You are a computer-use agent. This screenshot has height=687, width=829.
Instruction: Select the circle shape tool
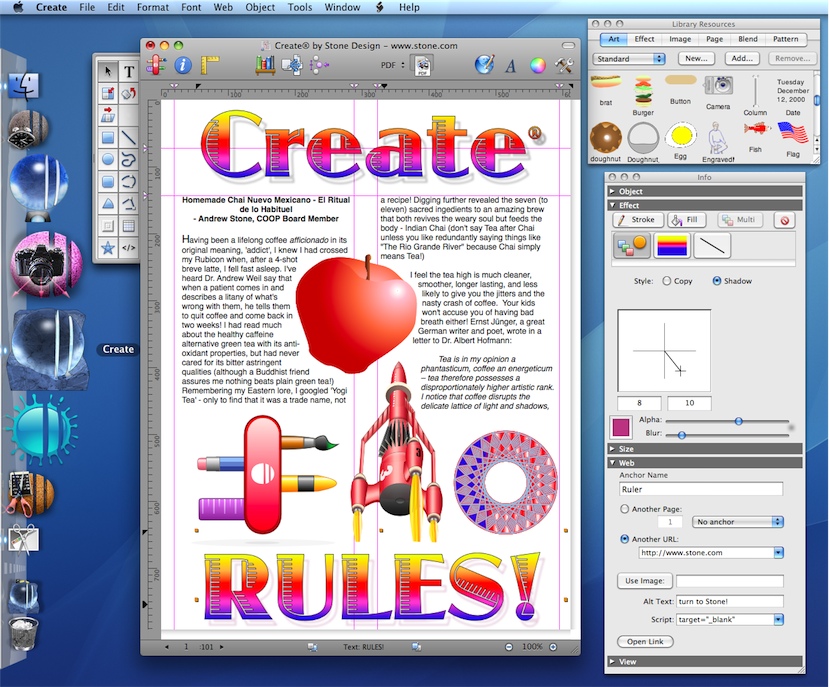108,159
